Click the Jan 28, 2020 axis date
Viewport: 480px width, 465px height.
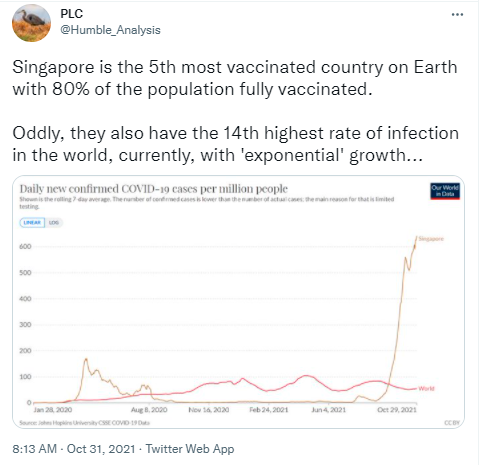point(53,410)
